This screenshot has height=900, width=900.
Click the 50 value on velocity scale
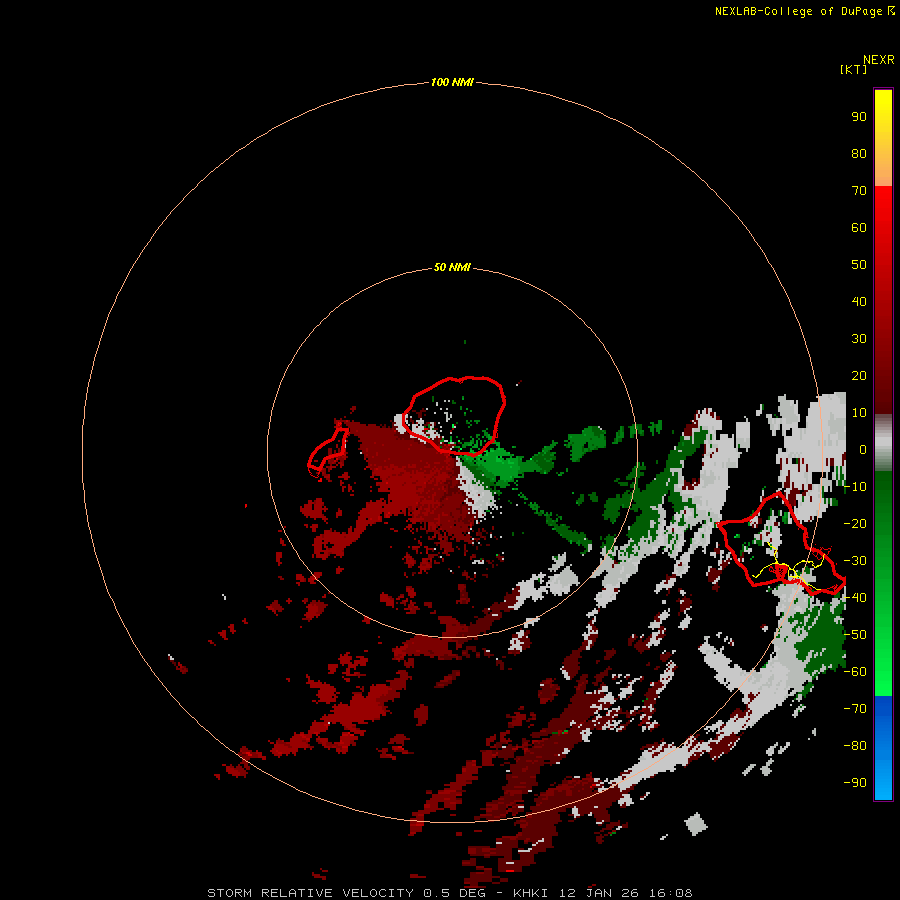(x=859, y=265)
